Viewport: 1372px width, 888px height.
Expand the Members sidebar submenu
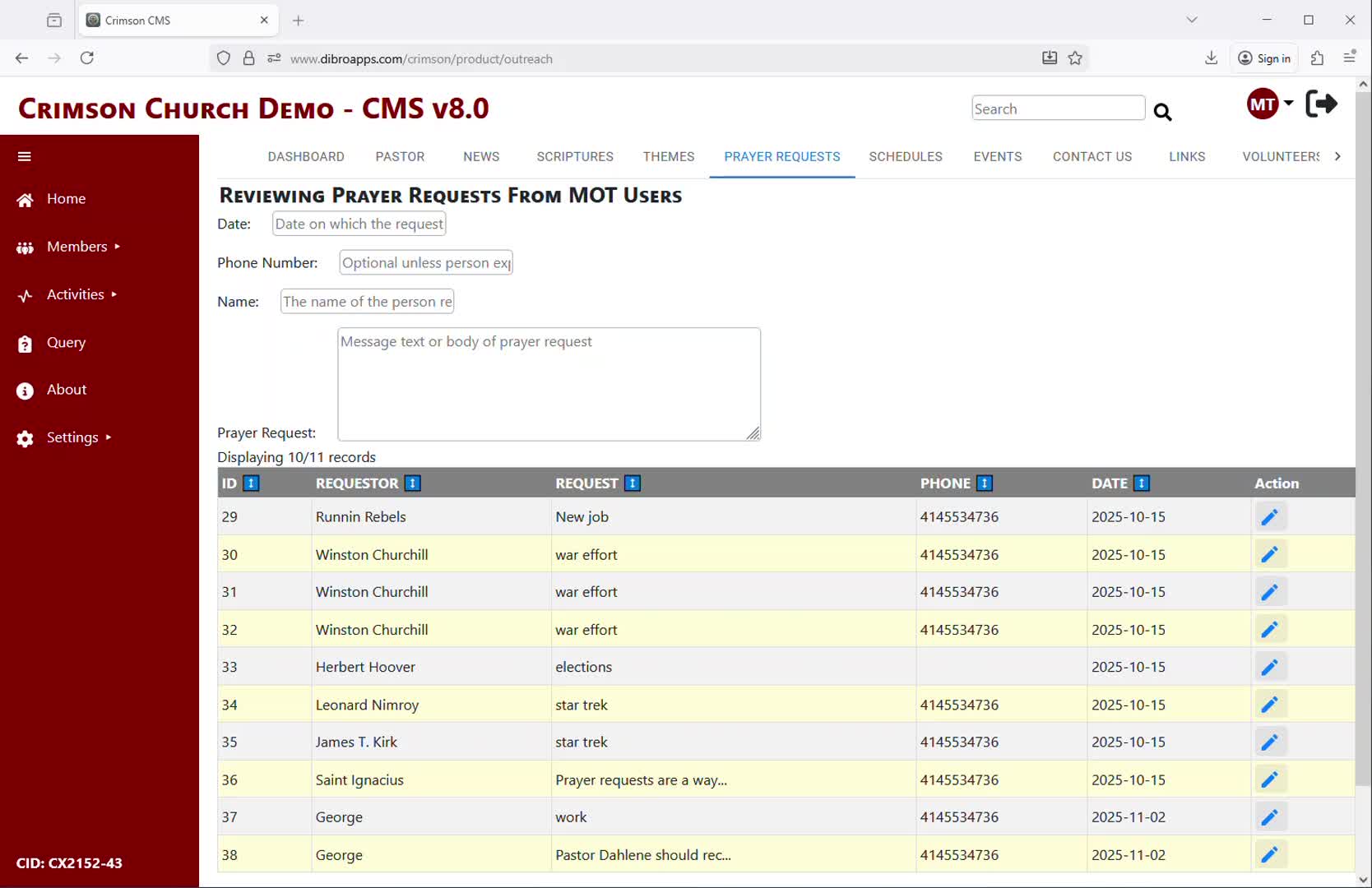[x=77, y=247]
